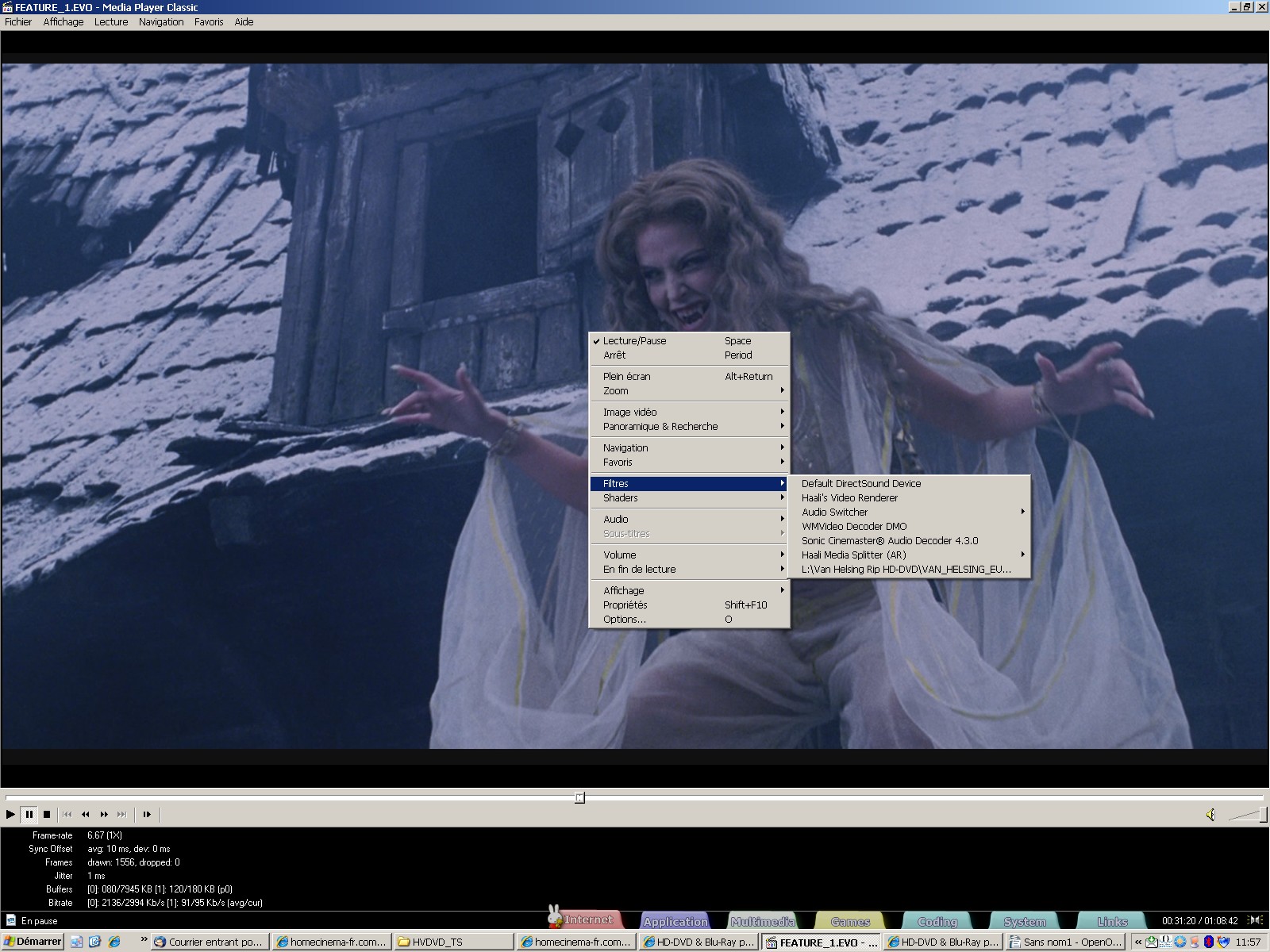Expand the Volume submenu

click(x=689, y=555)
